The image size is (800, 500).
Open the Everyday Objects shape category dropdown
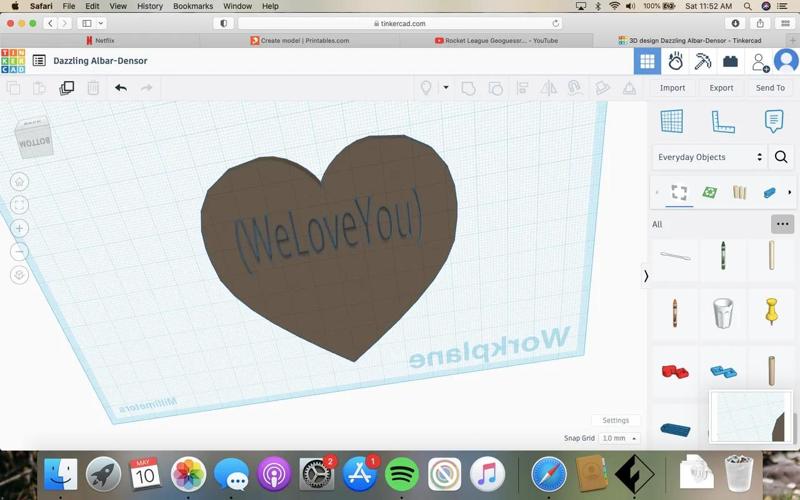tap(709, 157)
